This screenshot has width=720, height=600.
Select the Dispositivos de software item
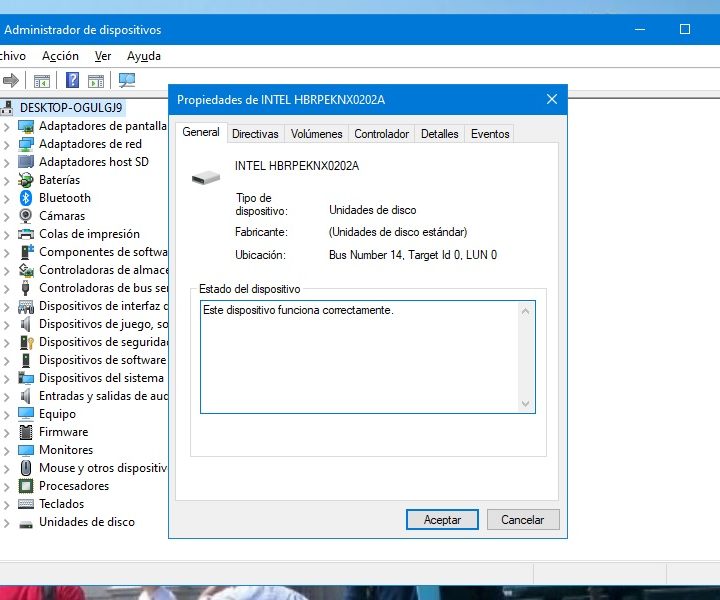102,360
